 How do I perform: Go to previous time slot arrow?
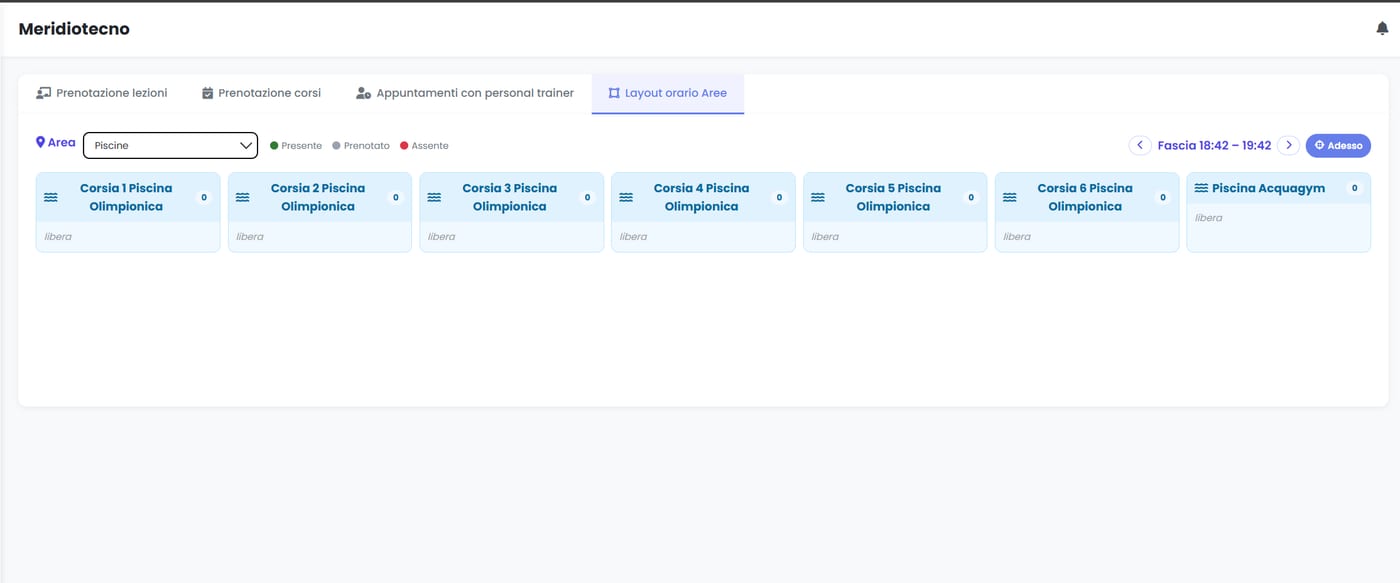(x=1140, y=145)
